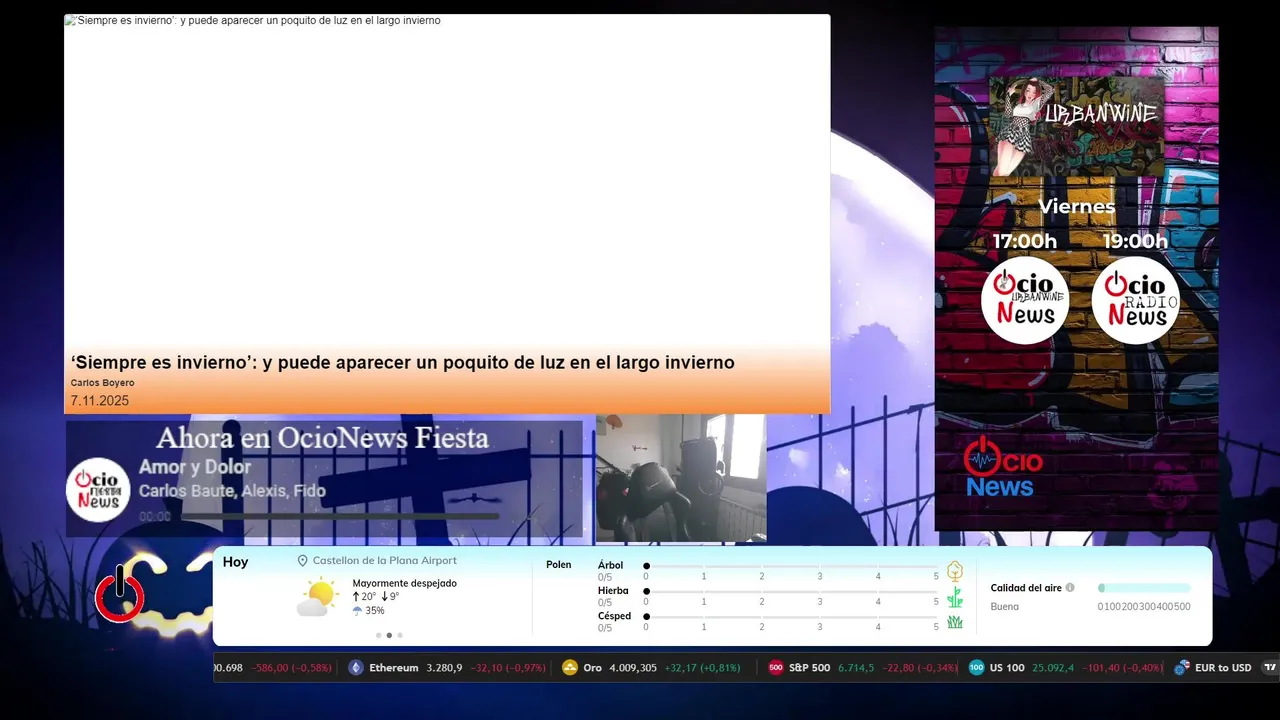1280x720 pixels.
Task: Click the Ethereum price 3.280,9
Action: [444, 668]
